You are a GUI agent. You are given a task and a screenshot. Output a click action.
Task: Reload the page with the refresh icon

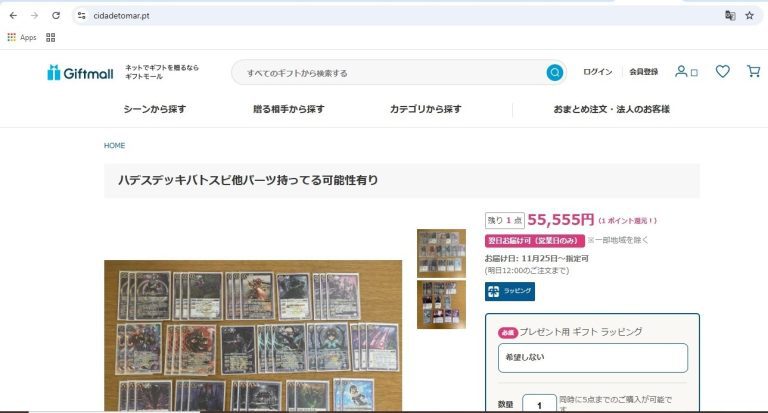[x=56, y=16]
